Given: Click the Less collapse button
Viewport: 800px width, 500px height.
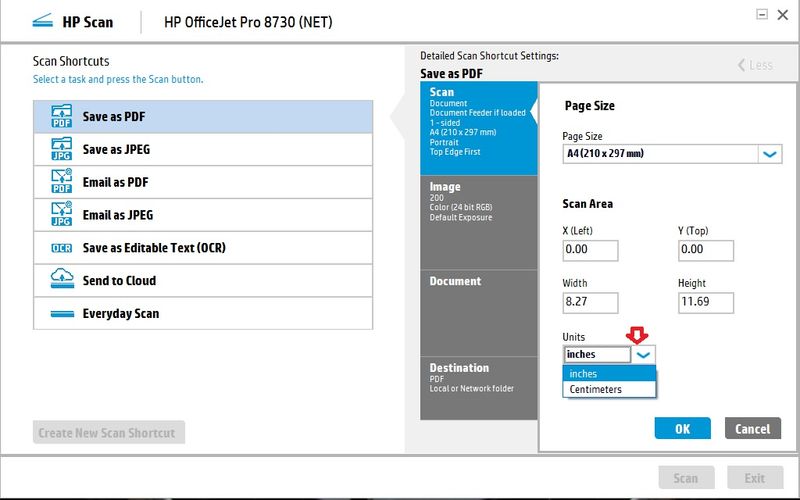Looking at the screenshot, I should tap(756, 65).
